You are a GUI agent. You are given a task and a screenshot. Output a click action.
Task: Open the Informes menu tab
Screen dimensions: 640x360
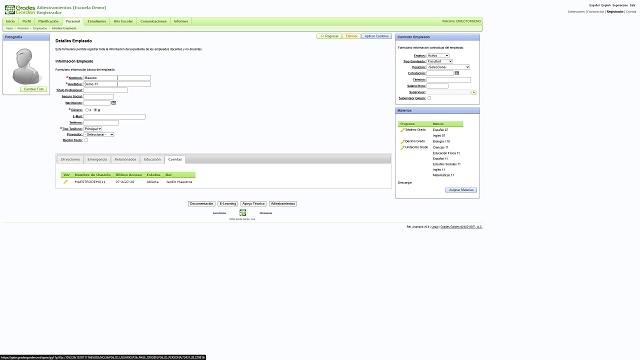point(181,21)
